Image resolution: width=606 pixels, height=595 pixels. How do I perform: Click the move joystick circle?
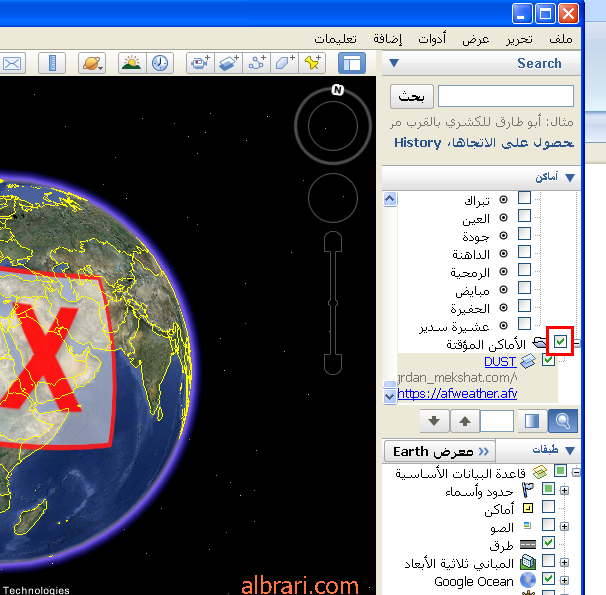[333, 198]
